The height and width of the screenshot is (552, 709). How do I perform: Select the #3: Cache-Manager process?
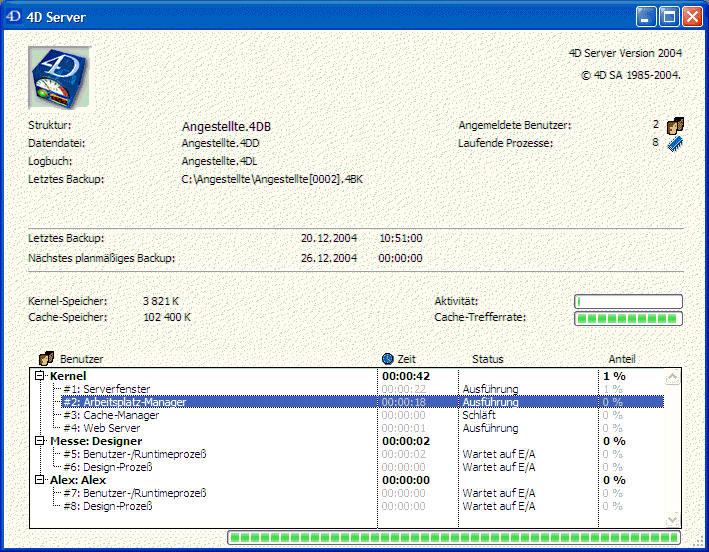(111, 415)
